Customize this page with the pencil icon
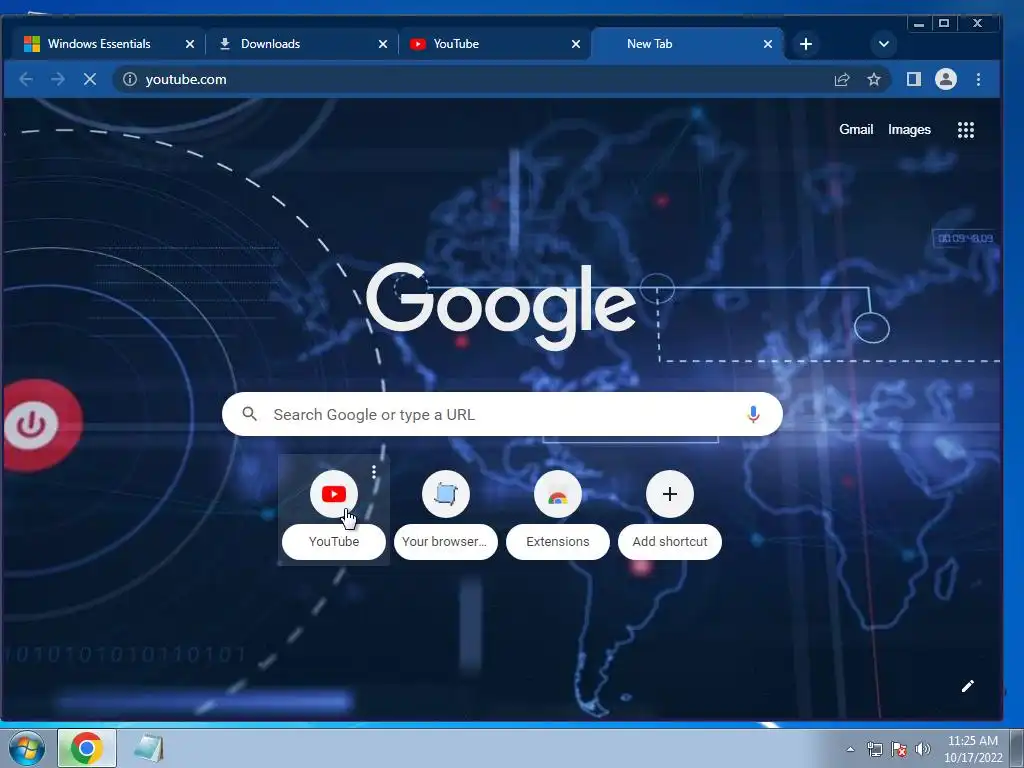 (968, 686)
